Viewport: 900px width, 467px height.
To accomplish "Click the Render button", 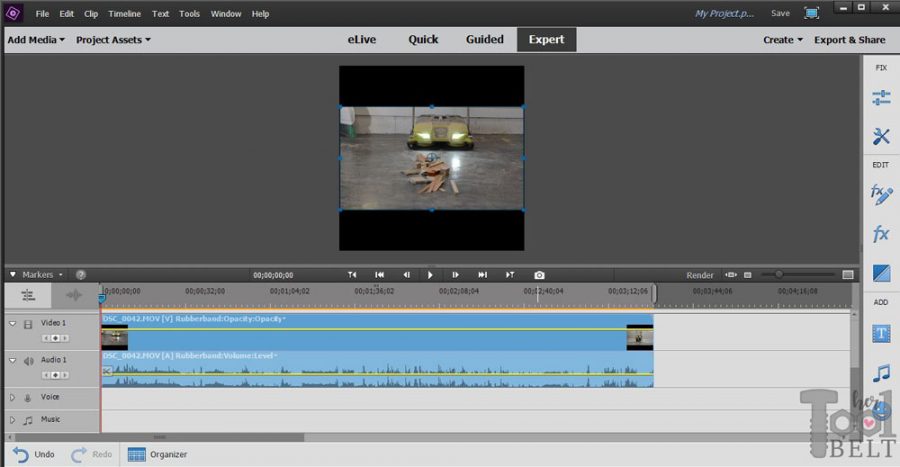I will point(700,275).
